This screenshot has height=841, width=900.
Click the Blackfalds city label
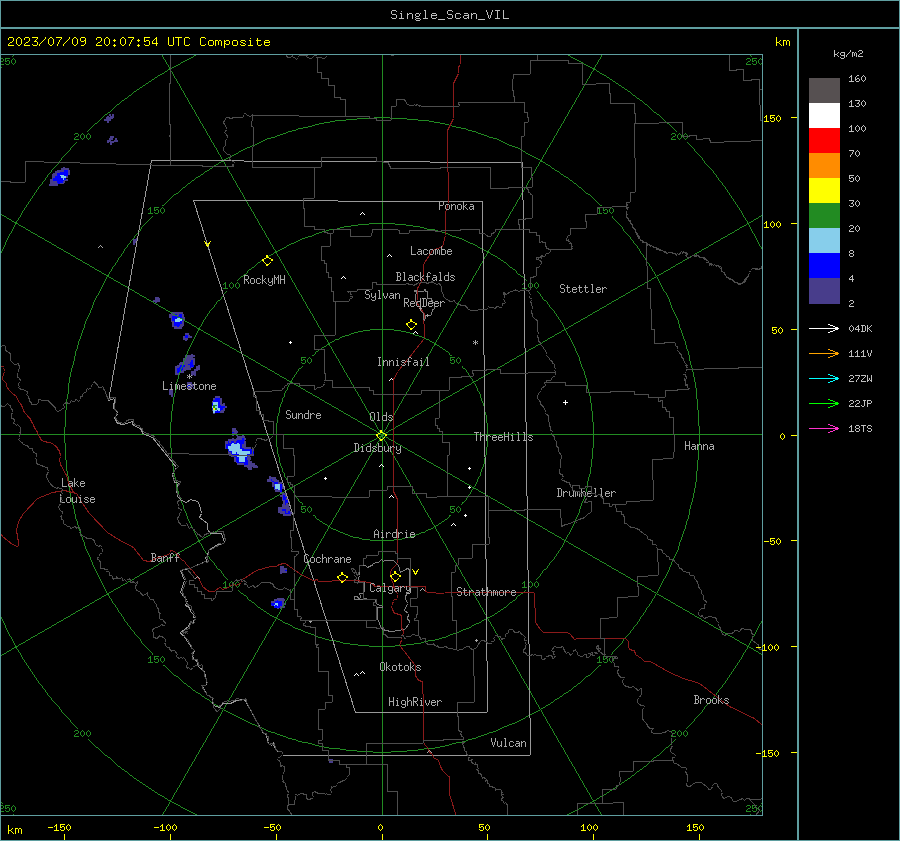click(425, 277)
